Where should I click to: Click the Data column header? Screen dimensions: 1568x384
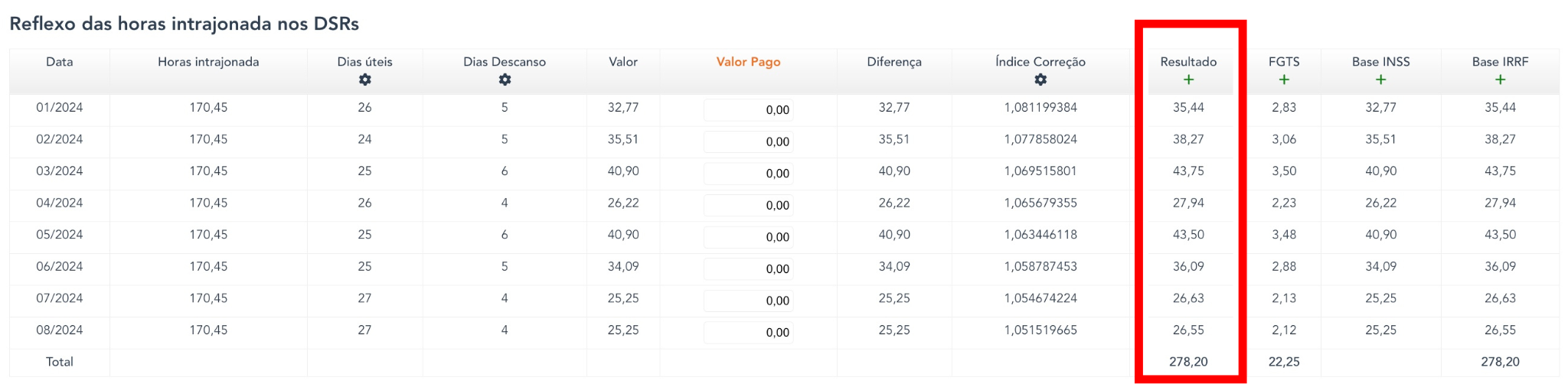(60, 62)
